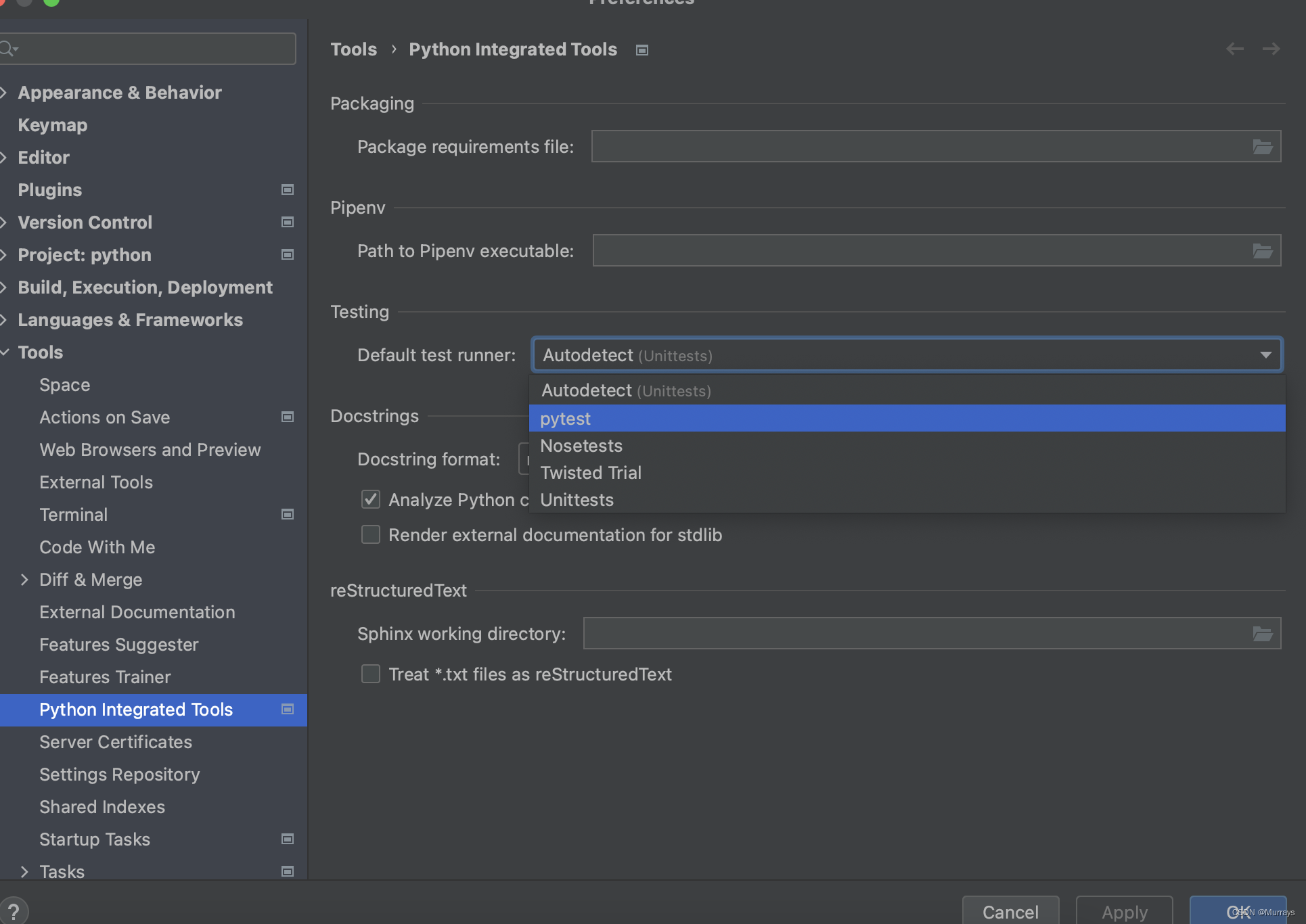Image resolution: width=1306 pixels, height=924 pixels.
Task: Collapse the Default test runner dropdown arrow
Action: point(1265,355)
